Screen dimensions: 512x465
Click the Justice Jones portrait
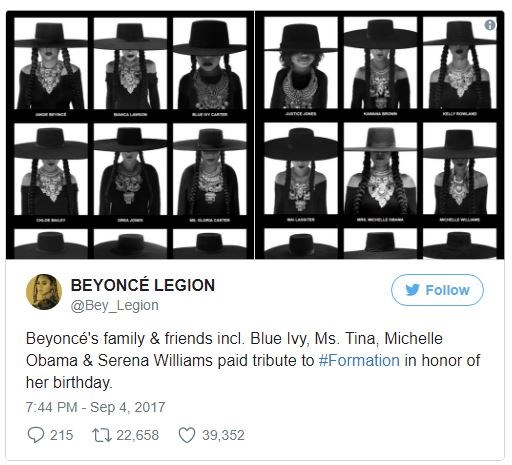(x=301, y=63)
